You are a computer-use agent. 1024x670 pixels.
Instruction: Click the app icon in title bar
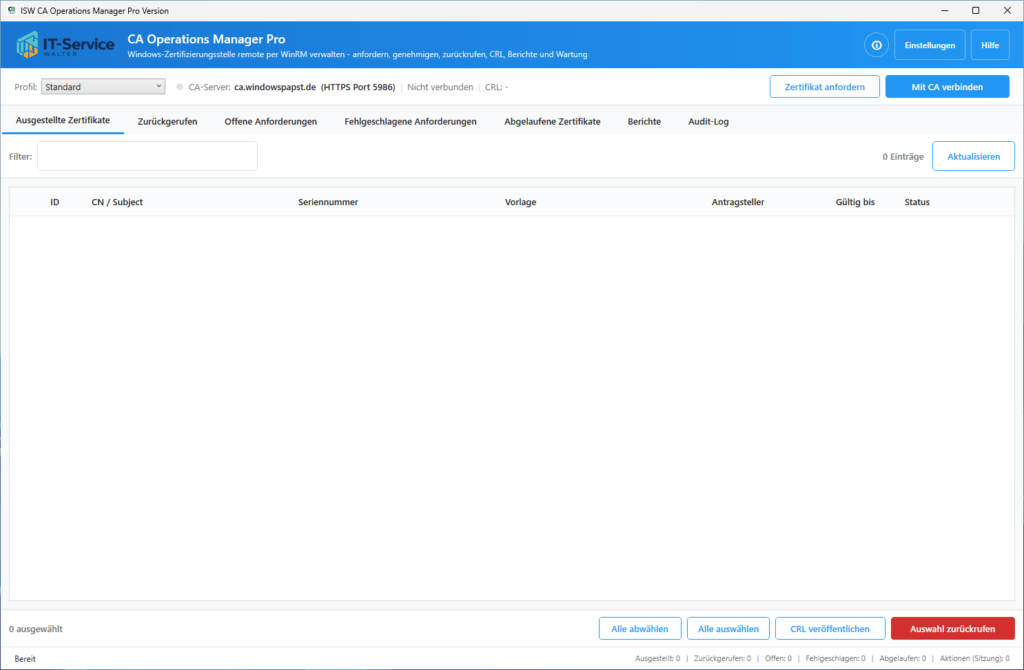click(x=11, y=10)
